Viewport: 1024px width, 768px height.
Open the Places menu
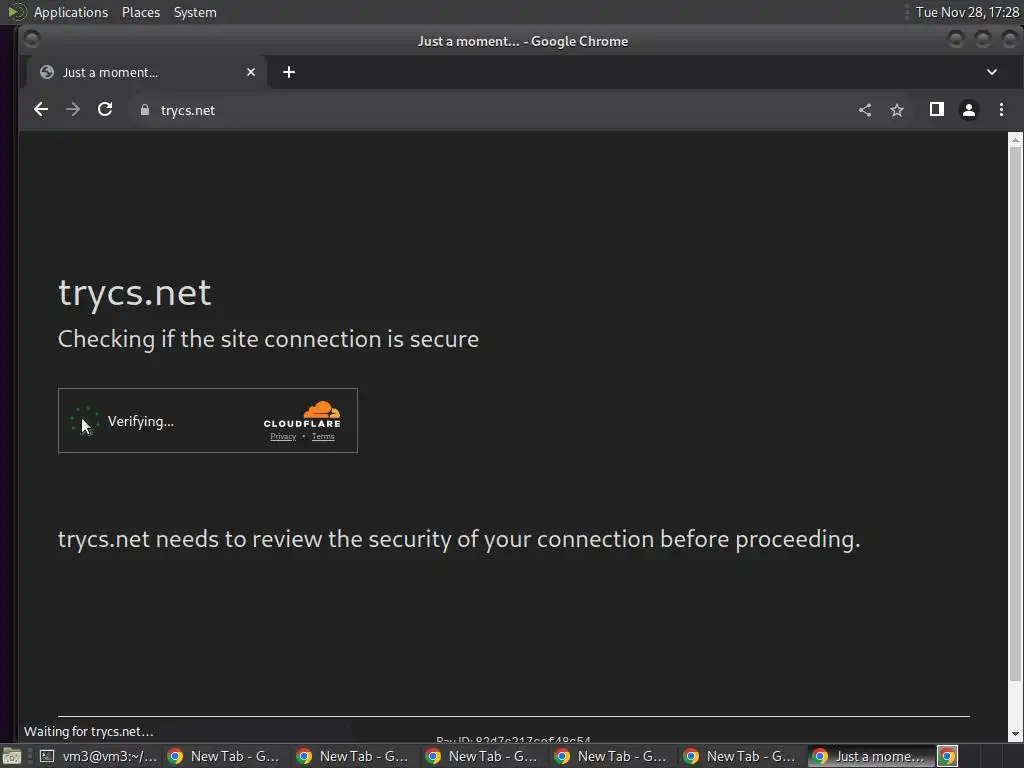click(x=140, y=12)
